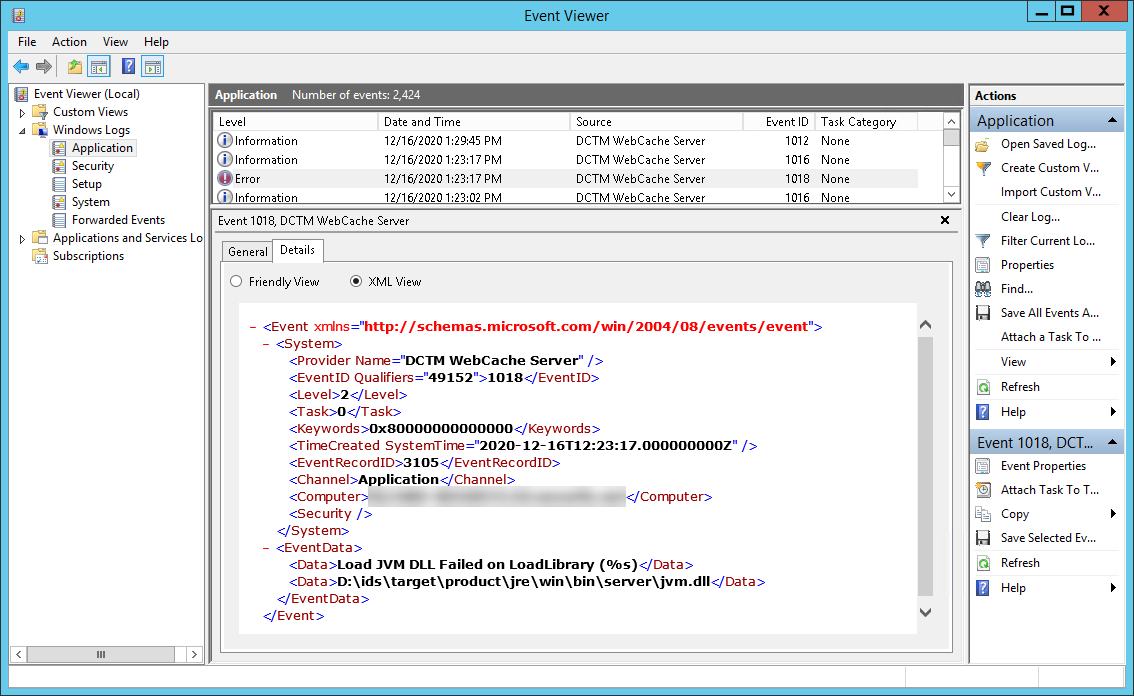Open the System log
Image resolution: width=1134 pixels, height=696 pixels.
(90, 202)
